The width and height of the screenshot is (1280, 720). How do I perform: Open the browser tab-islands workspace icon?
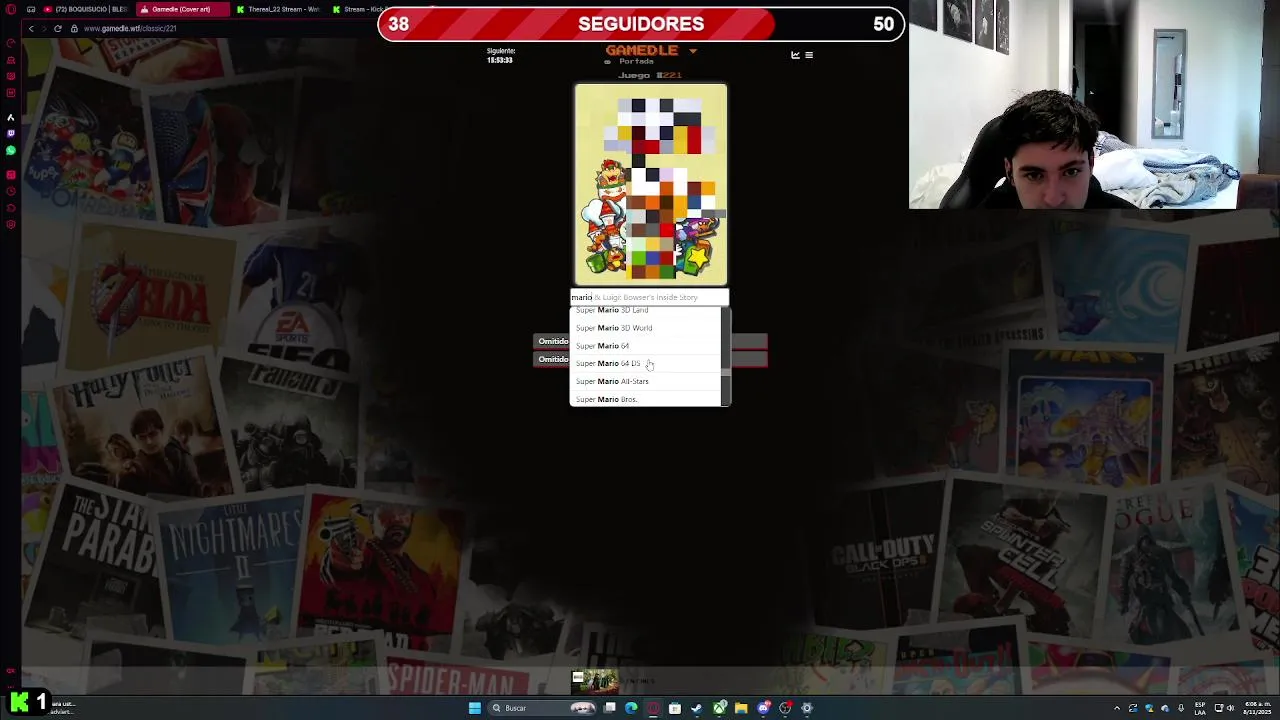[31, 9]
